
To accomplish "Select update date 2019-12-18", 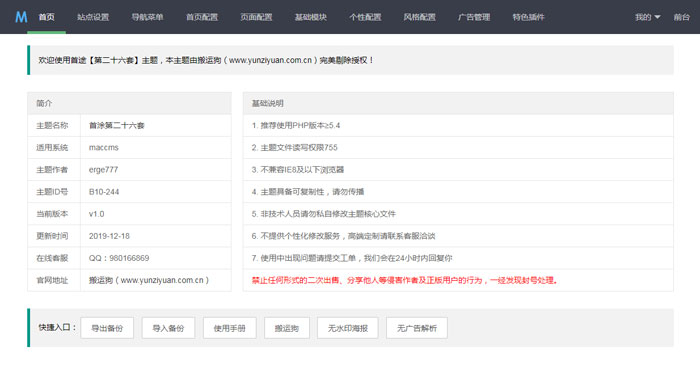I will 109,236.
